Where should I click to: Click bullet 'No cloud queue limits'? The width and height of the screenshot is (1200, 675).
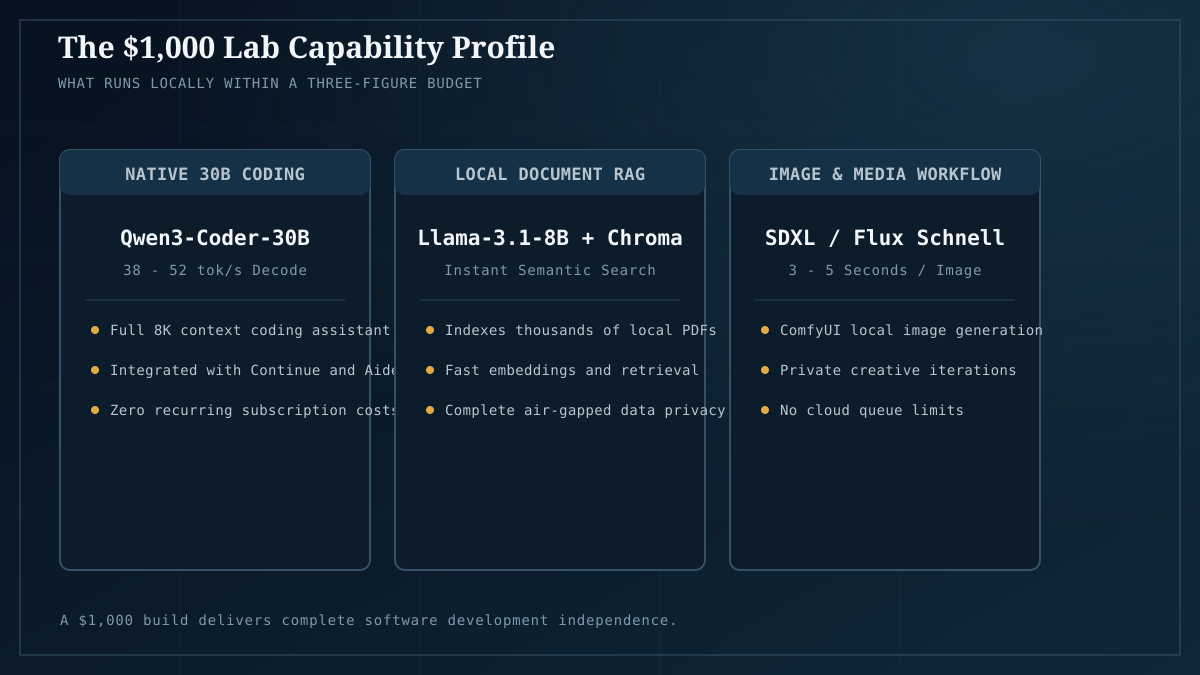[x=862, y=410]
